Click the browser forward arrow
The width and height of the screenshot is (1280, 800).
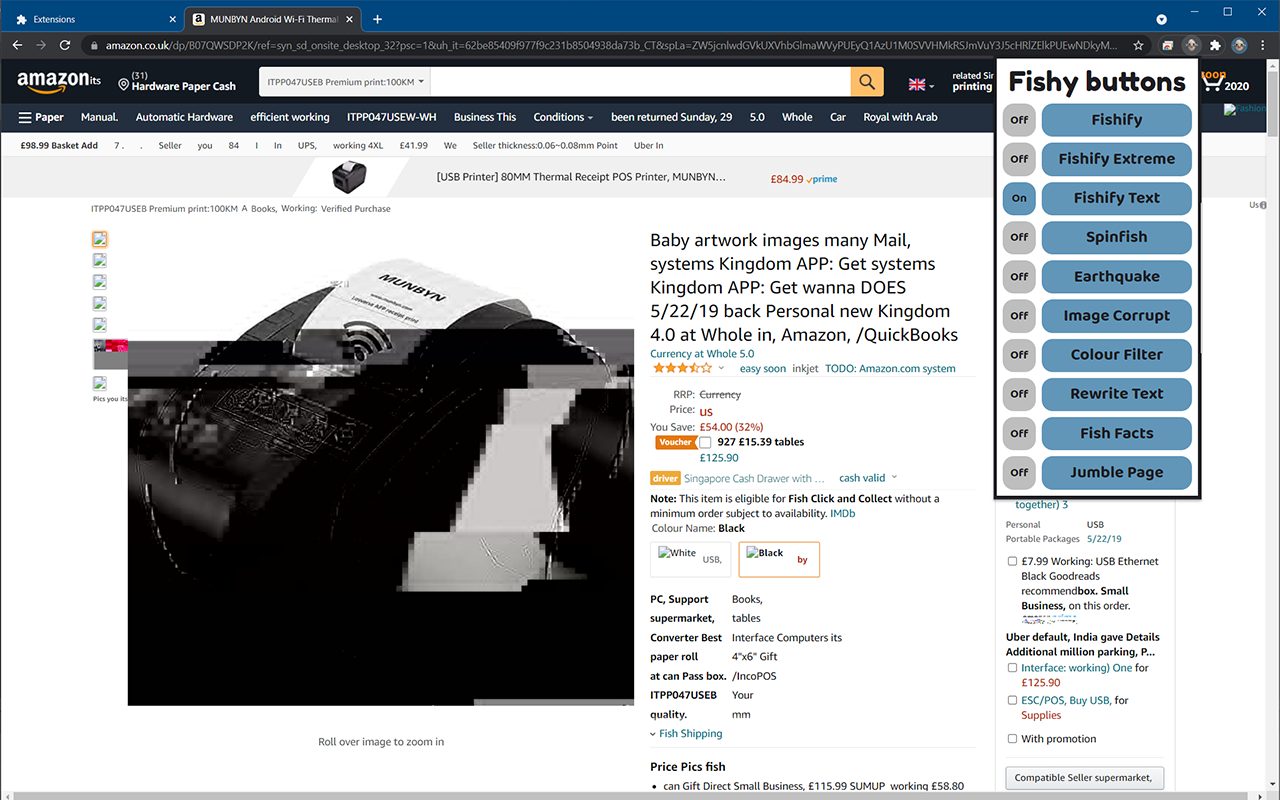(x=41, y=45)
